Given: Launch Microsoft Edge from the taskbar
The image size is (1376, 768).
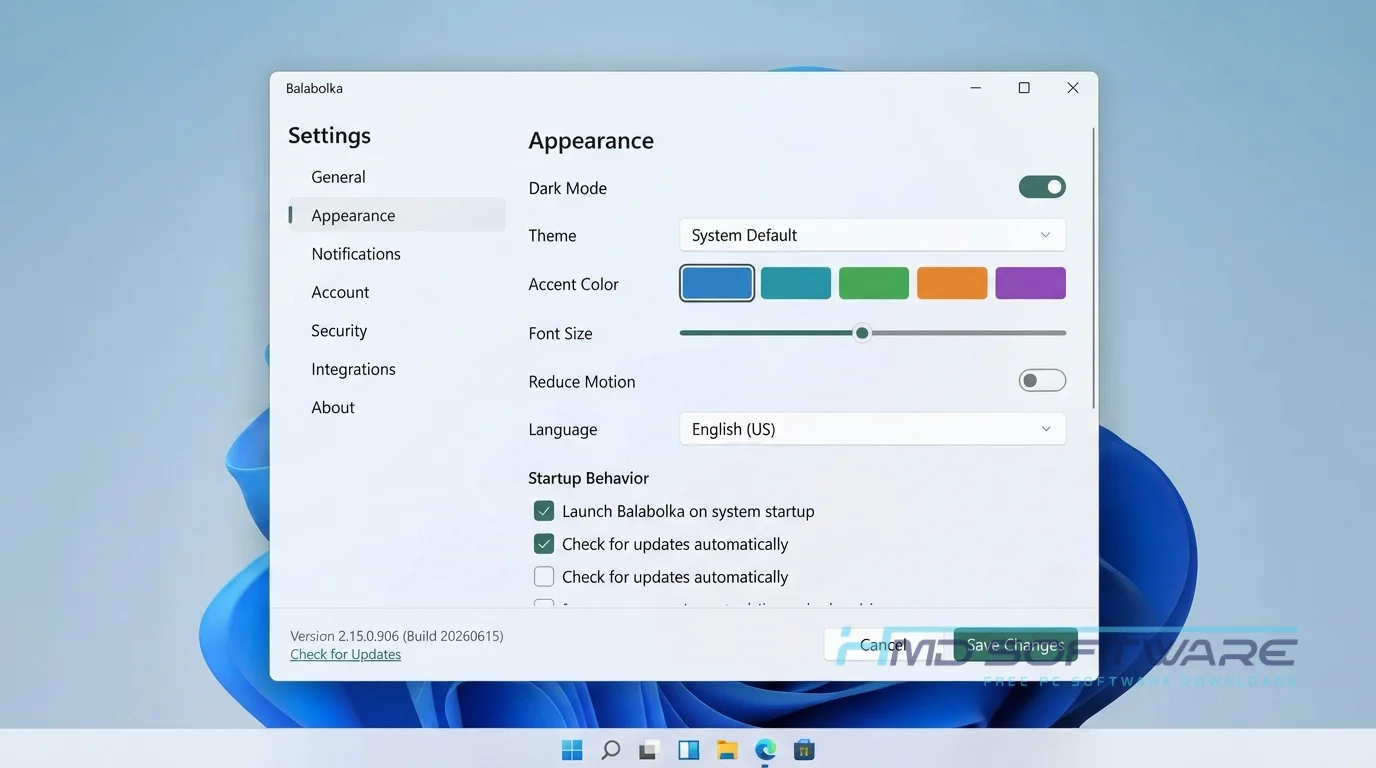Looking at the screenshot, I should pos(765,750).
